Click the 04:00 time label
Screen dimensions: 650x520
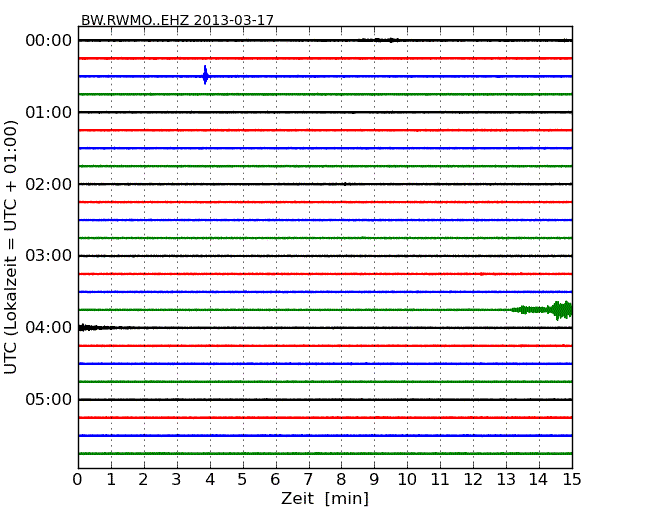49,328
